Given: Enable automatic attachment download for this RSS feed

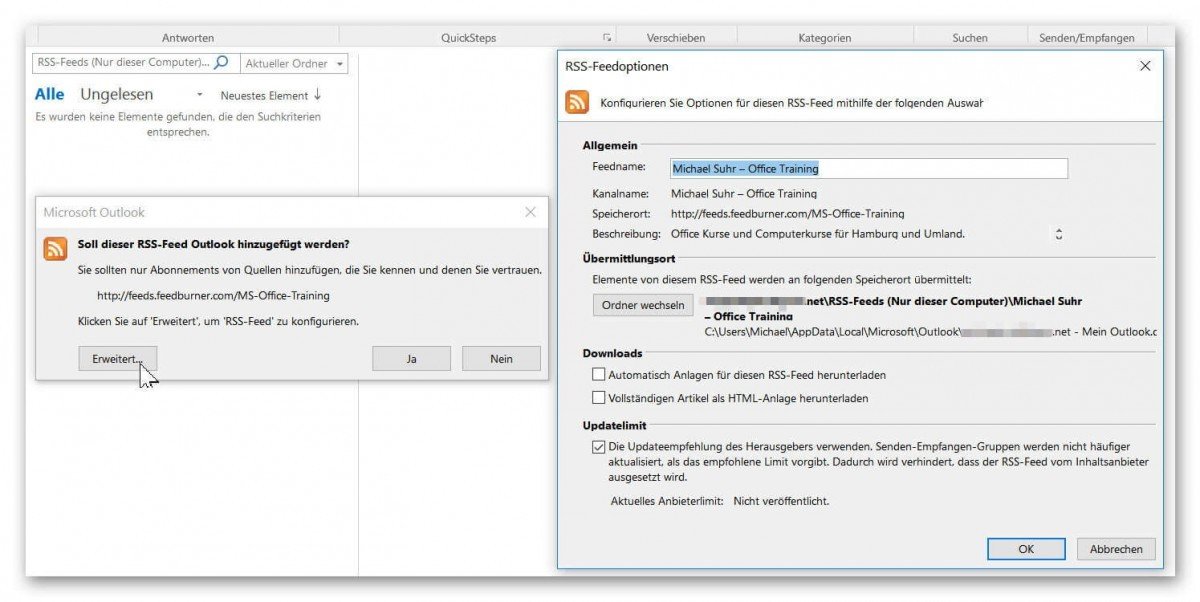Looking at the screenshot, I should point(599,375).
